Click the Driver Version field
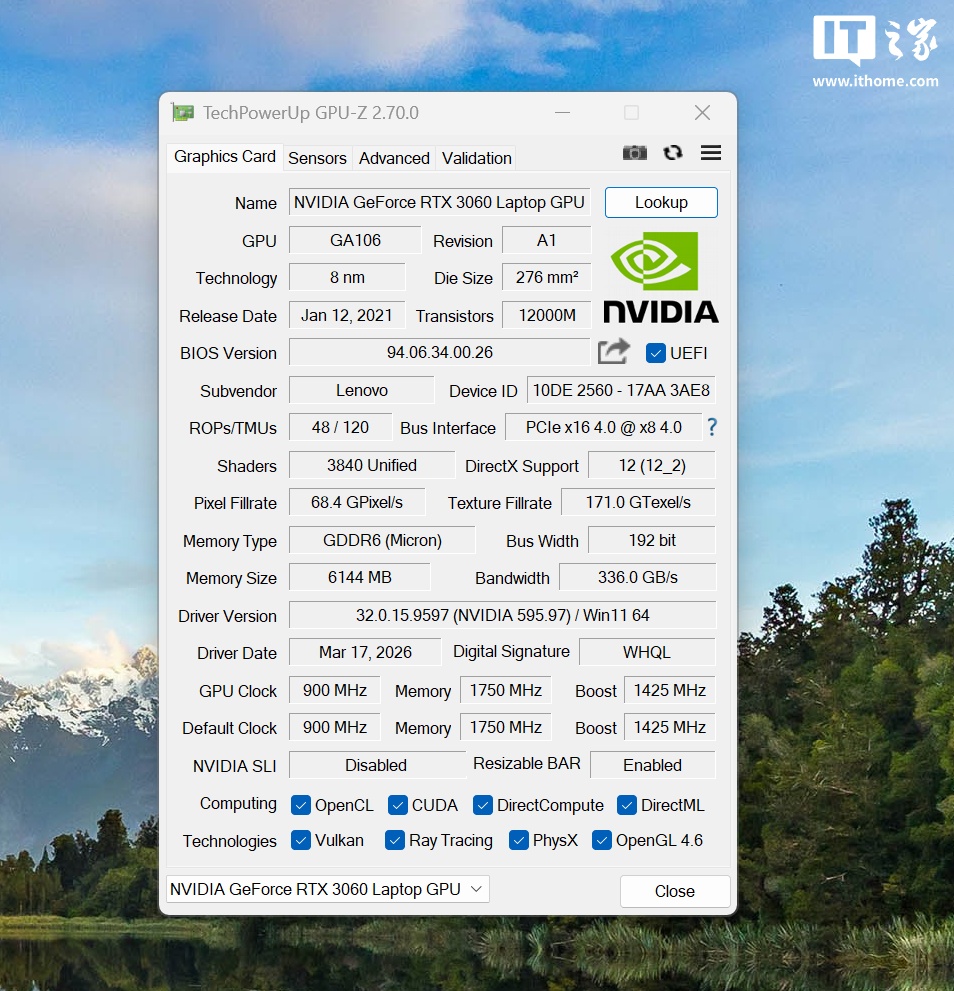Viewport: 954px width, 991px height. (503, 615)
